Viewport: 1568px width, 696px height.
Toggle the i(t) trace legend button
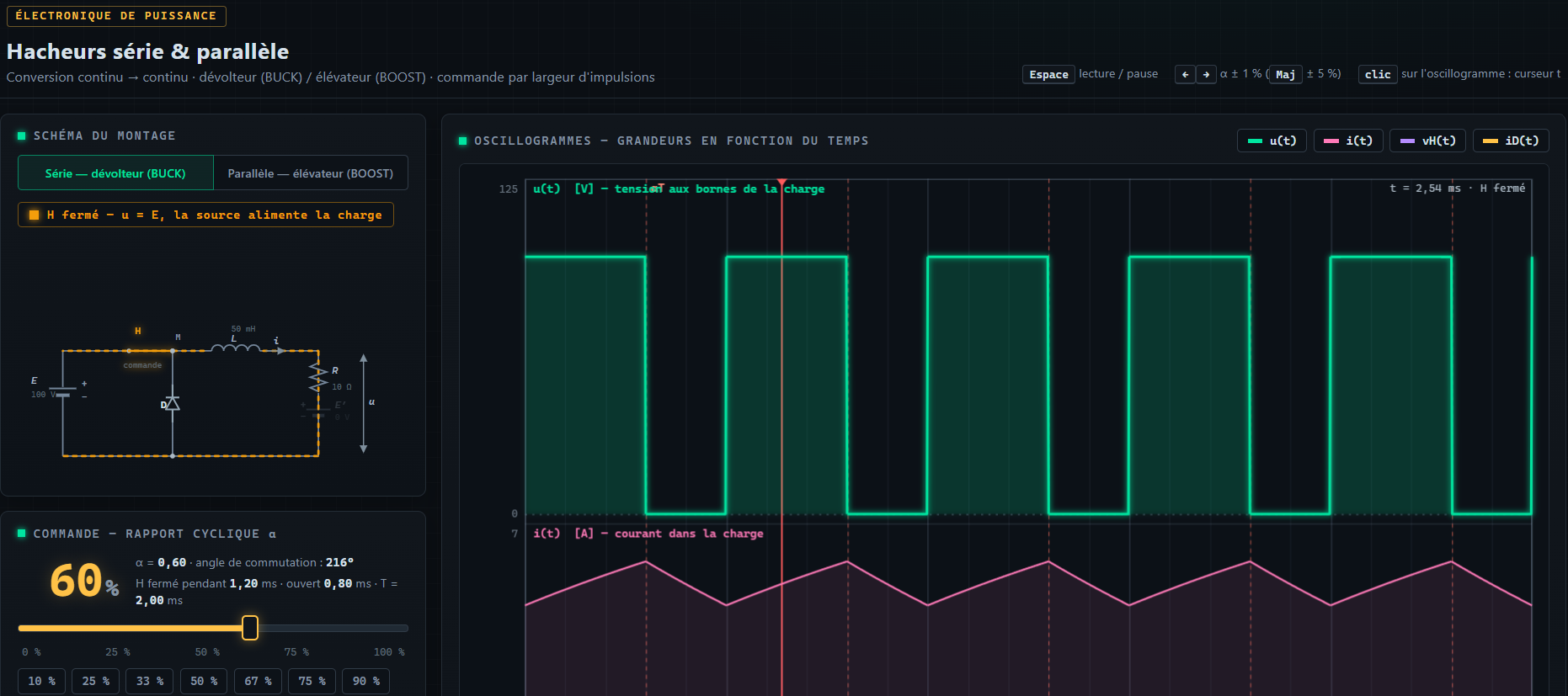1347,141
